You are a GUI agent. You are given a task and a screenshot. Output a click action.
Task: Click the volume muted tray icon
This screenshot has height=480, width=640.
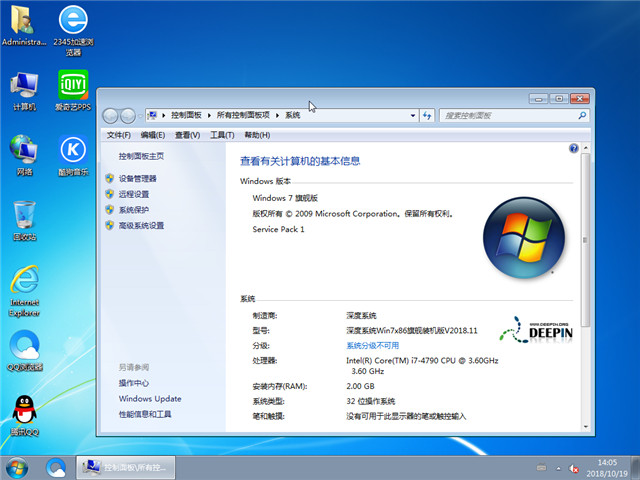tap(574, 468)
